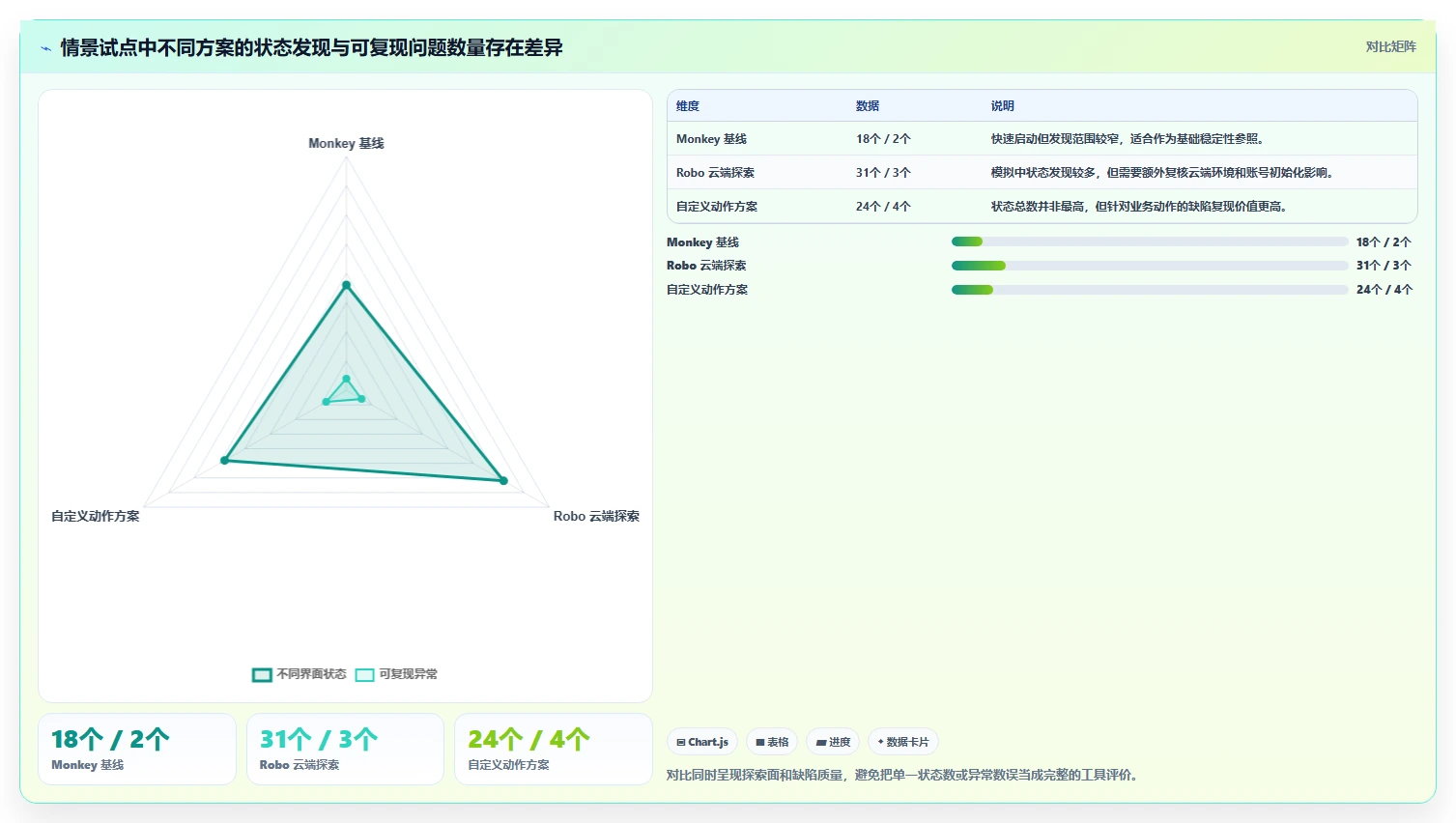Click Monkey 基线 in the table's first column
The image size is (1456, 823).
(x=711, y=139)
